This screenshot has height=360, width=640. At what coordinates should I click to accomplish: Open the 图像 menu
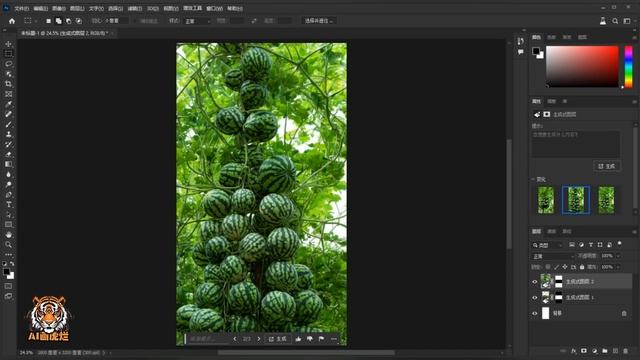click(x=59, y=8)
